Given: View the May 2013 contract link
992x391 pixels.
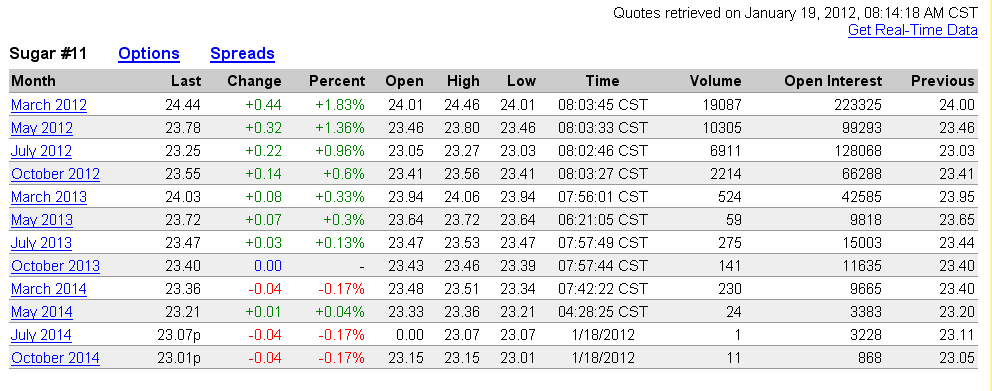Looking at the screenshot, I should 42,220.
